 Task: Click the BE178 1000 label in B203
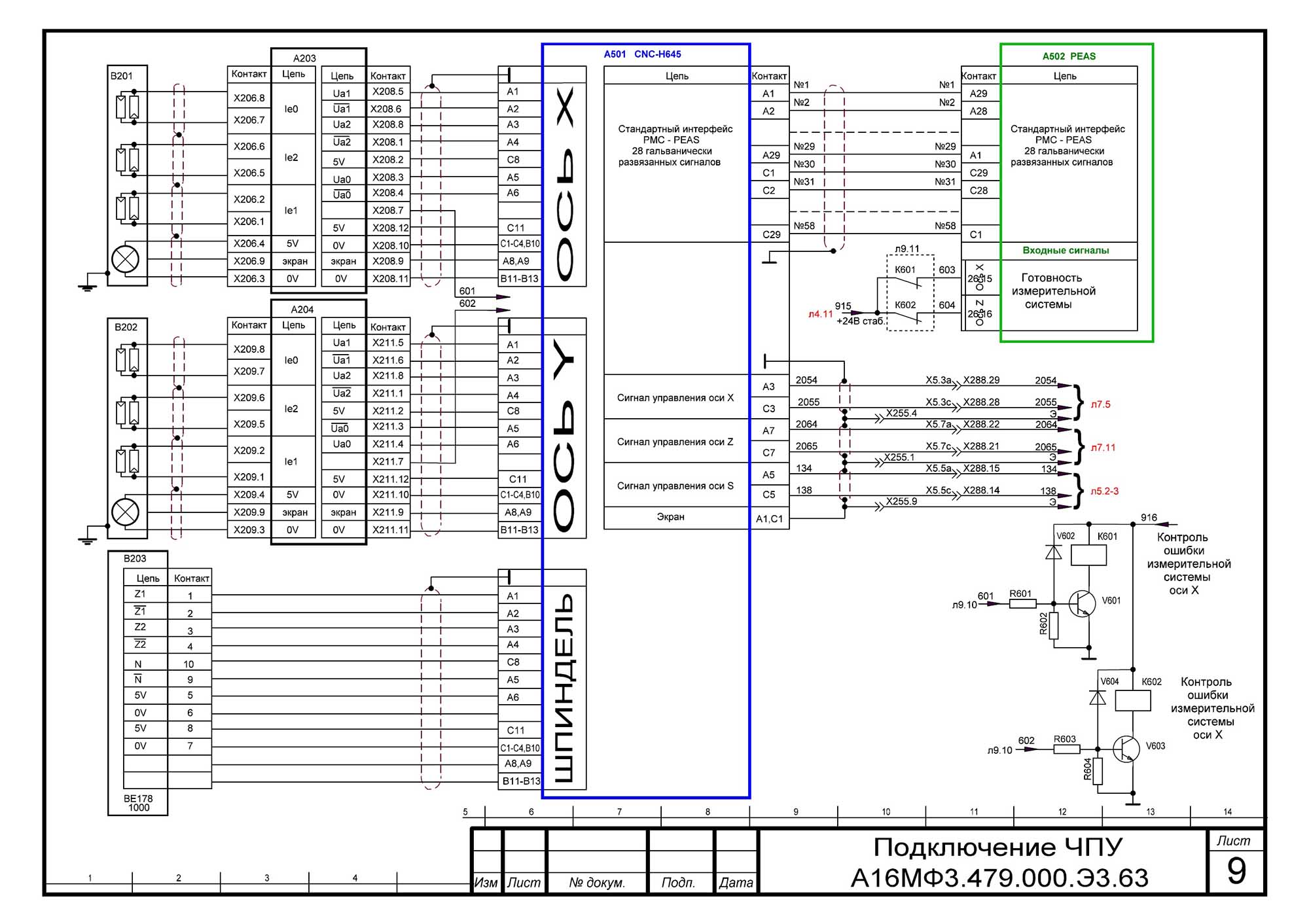(x=138, y=803)
